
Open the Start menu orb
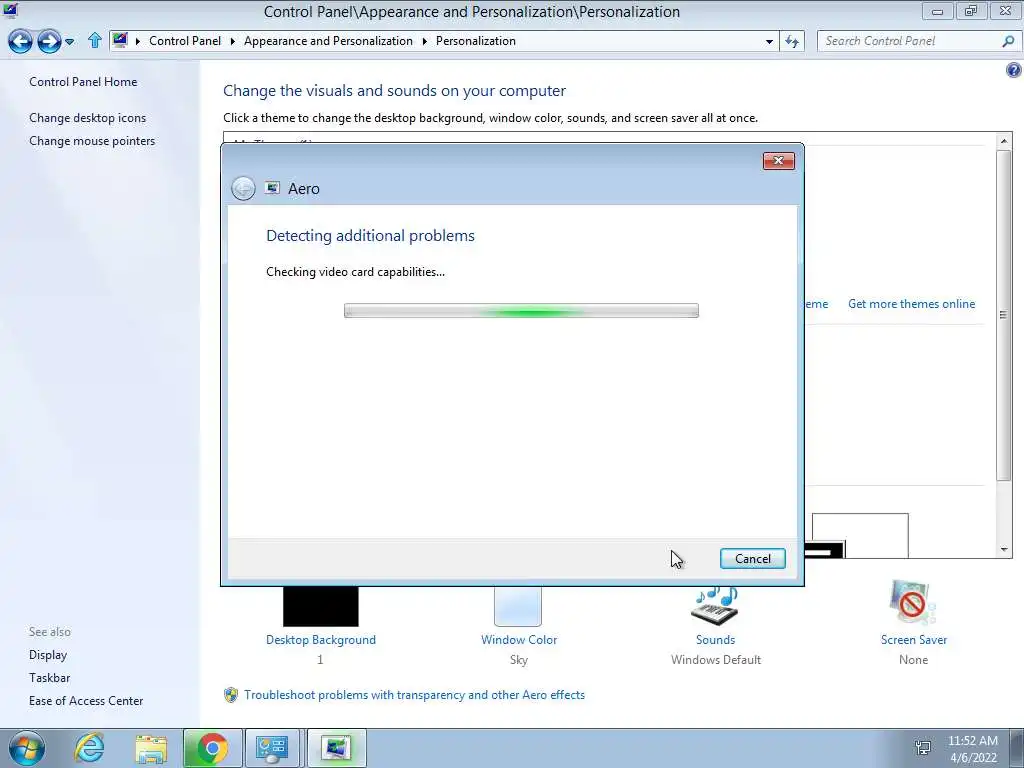[x=27, y=748]
